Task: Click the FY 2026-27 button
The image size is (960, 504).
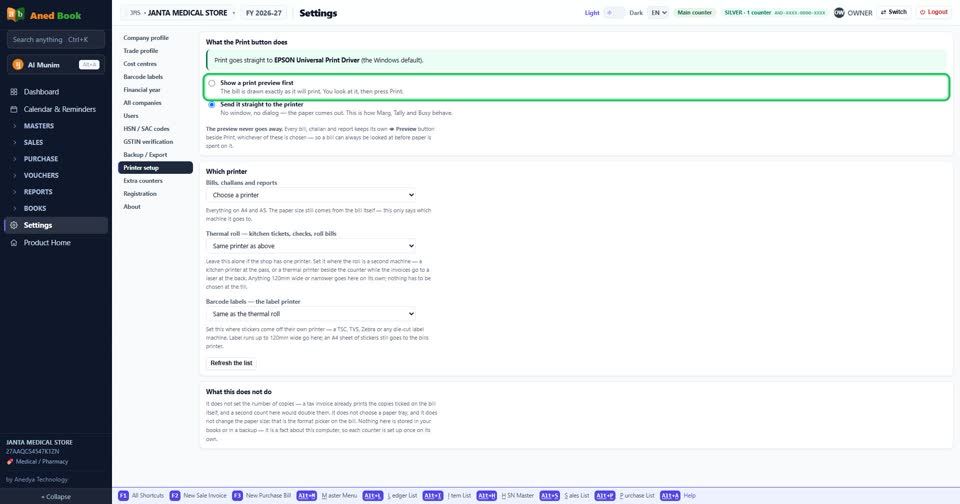Action: tap(263, 13)
